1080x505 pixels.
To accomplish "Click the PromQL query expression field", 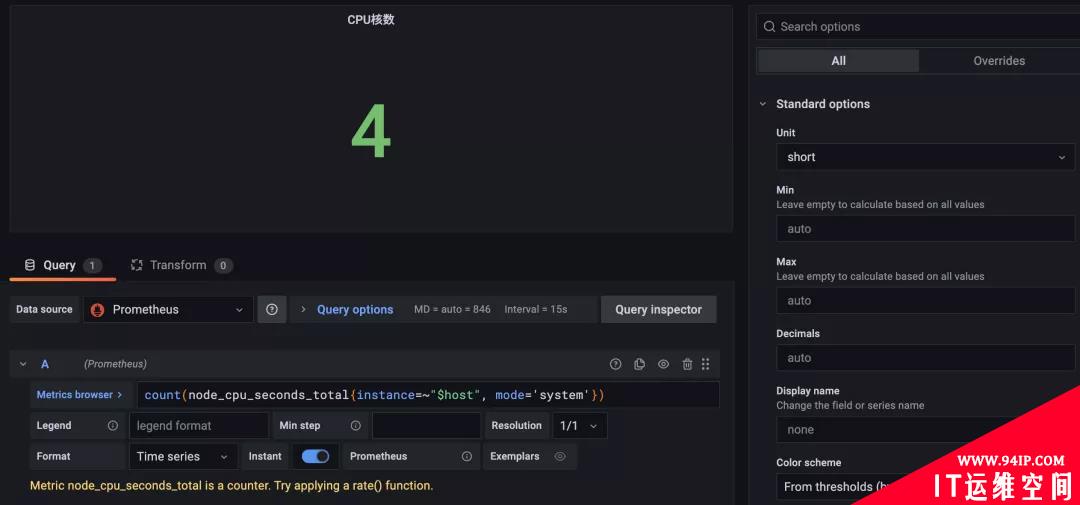I will coord(428,395).
